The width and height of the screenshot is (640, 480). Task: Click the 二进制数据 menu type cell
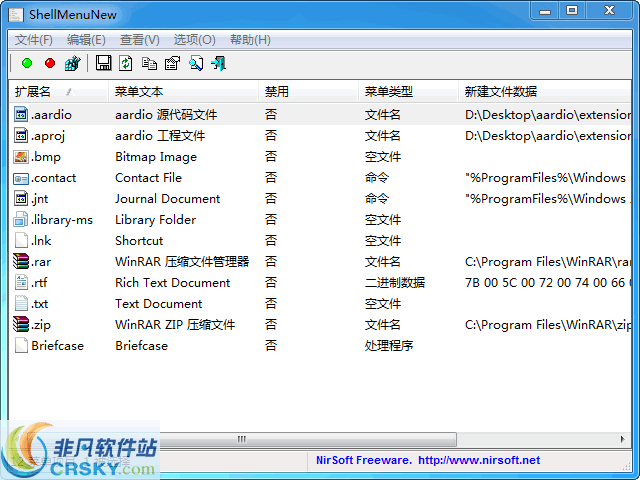tap(395, 283)
